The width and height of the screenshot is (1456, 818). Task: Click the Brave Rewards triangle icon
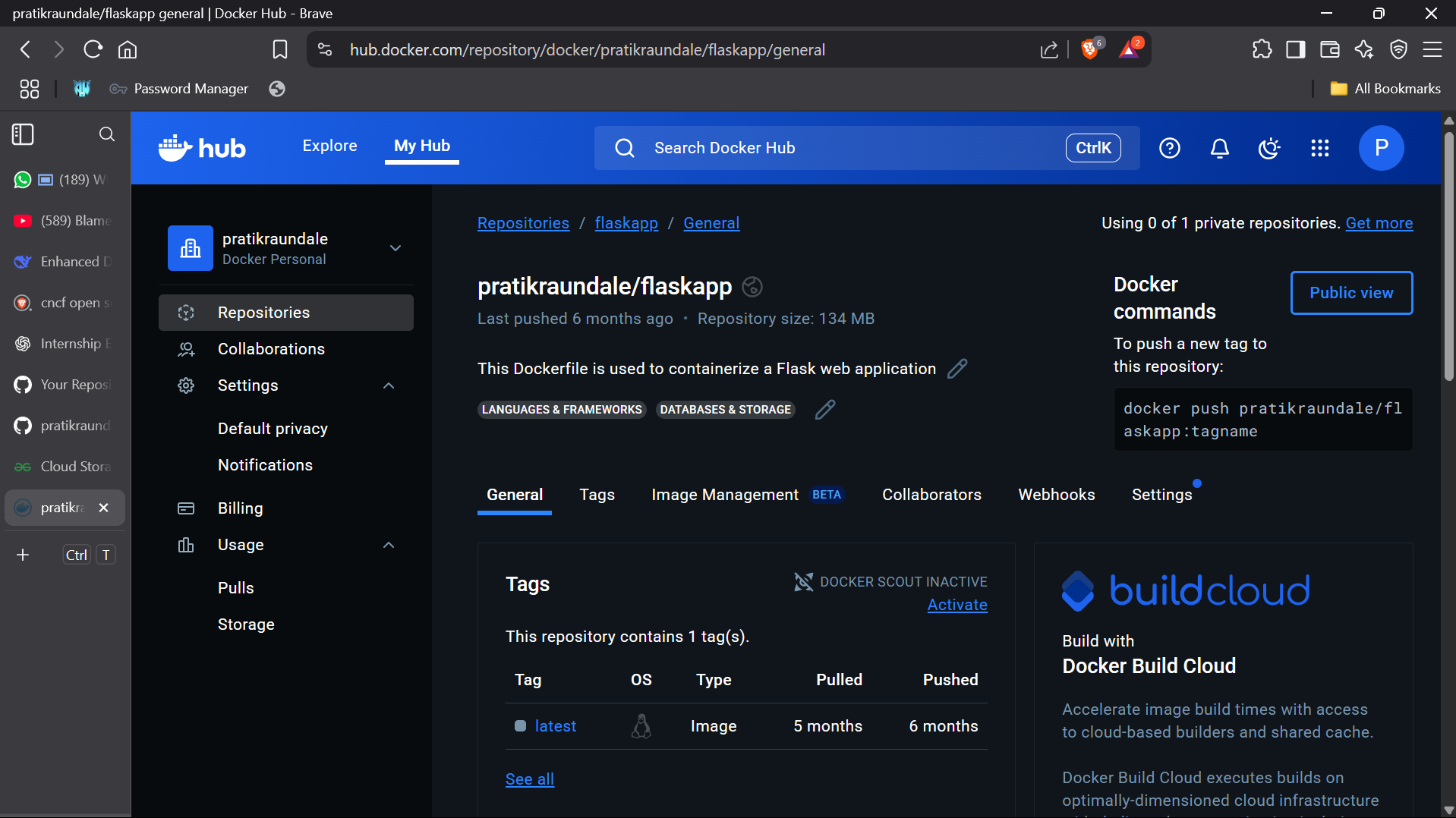pos(1130,49)
